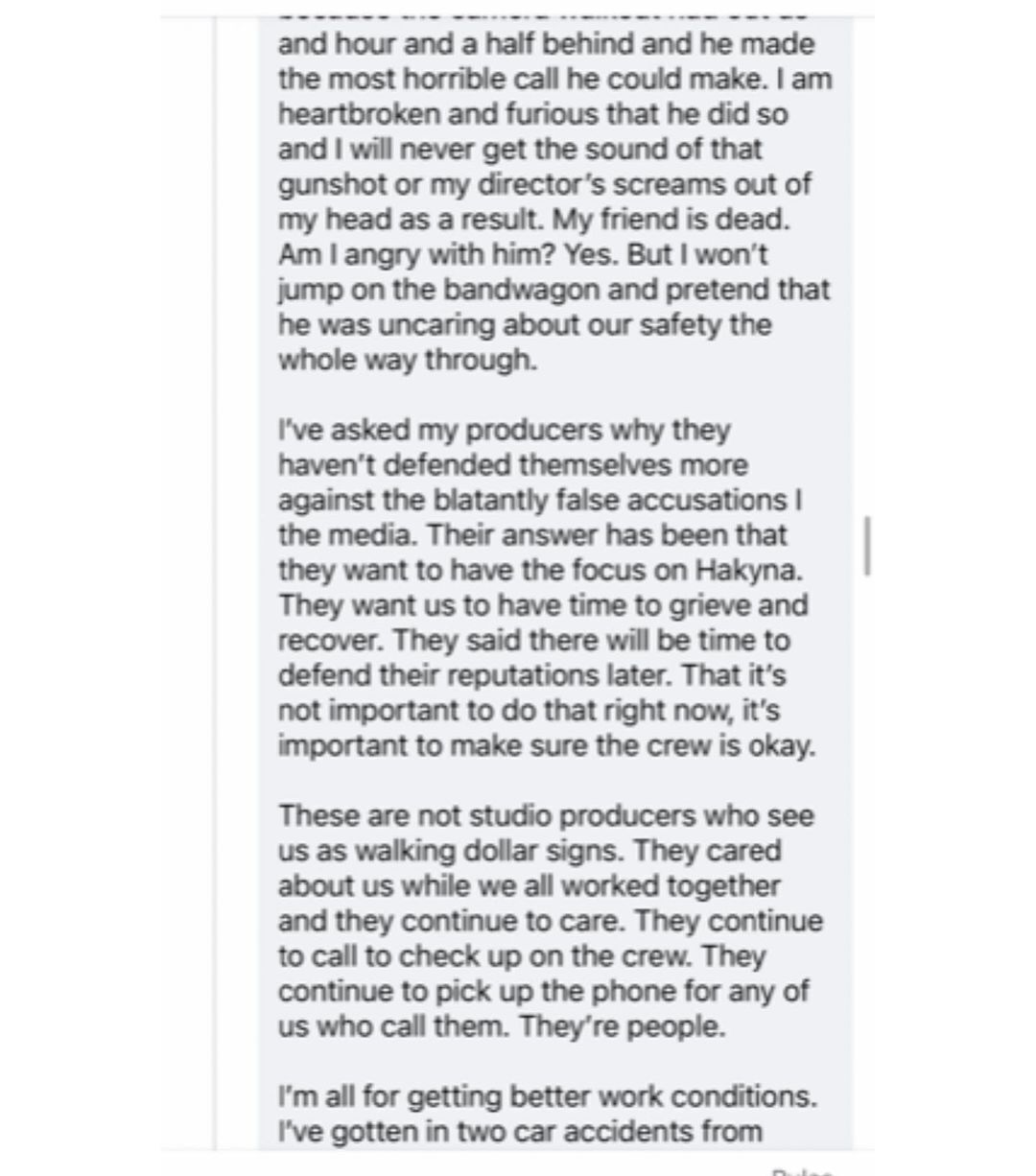
Task: Click the line "I've gotten in two car accidents from"
Action: tap(520, 1131)
